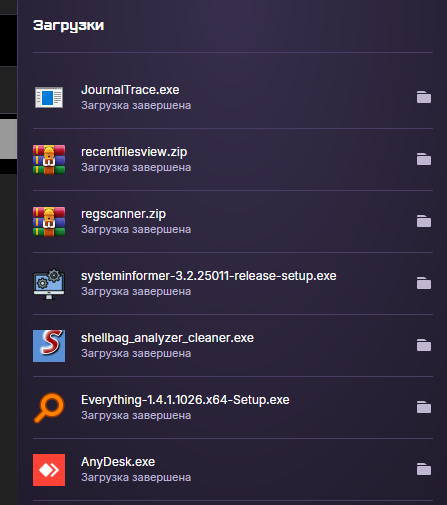
Task: Show Everything-1.4.1.1026.x64-Setup.exe in folder
Action: click(x=424, y=407)
